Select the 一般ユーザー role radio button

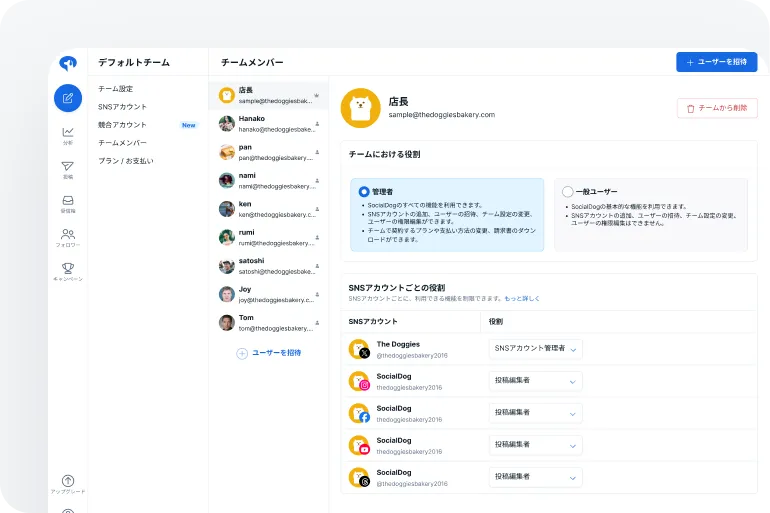click(x=568, y=191)
